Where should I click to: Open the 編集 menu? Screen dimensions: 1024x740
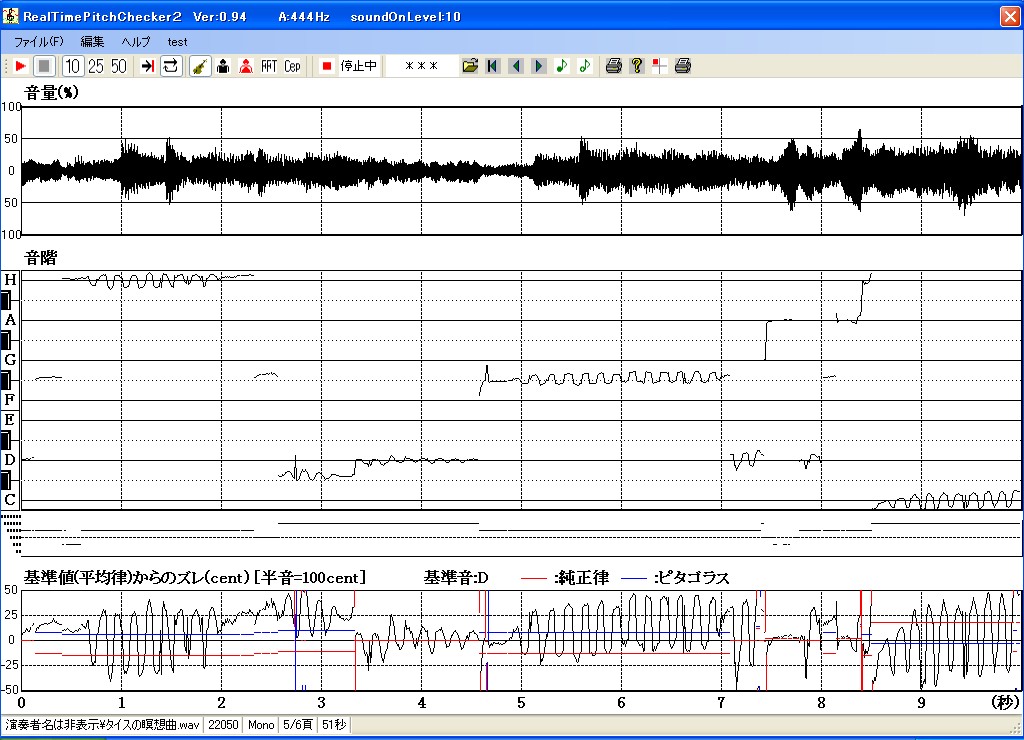92,42
